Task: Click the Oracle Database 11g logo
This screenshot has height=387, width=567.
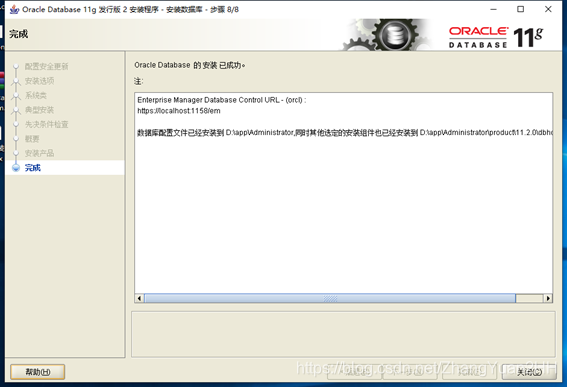Action: tap(496, 37)
